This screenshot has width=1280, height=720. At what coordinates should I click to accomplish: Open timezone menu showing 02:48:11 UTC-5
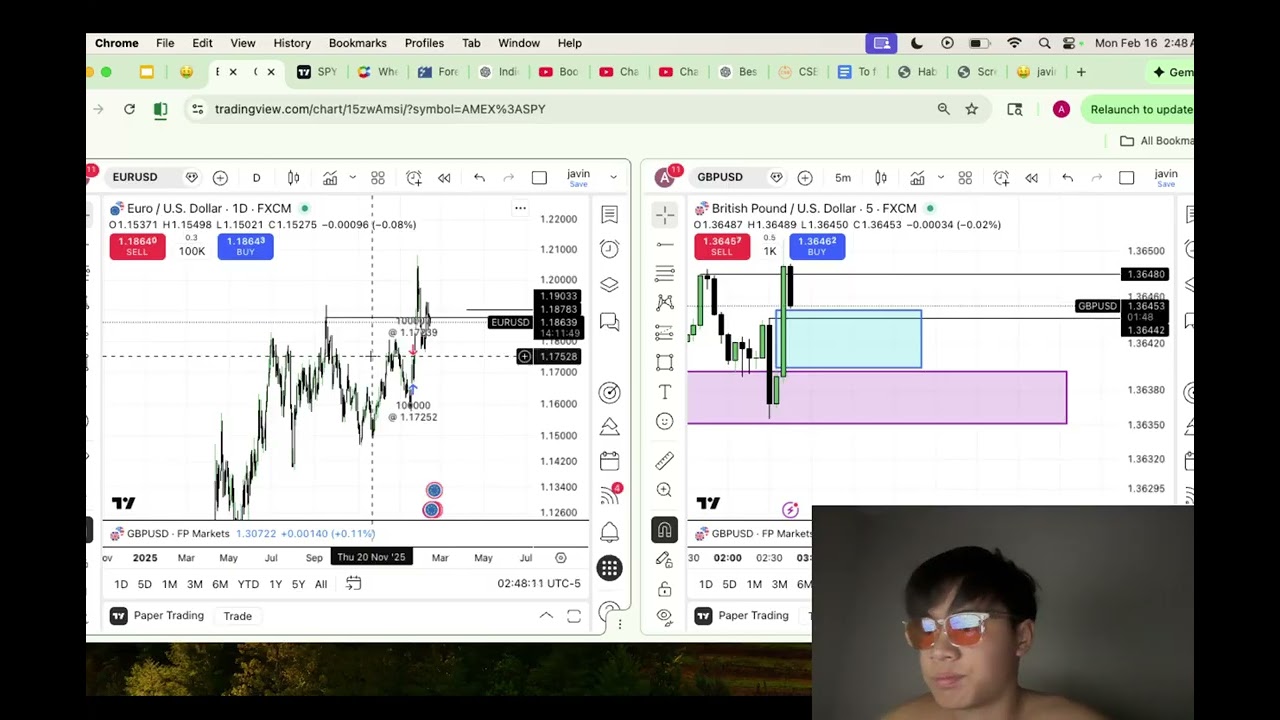[x=539, y=583]
